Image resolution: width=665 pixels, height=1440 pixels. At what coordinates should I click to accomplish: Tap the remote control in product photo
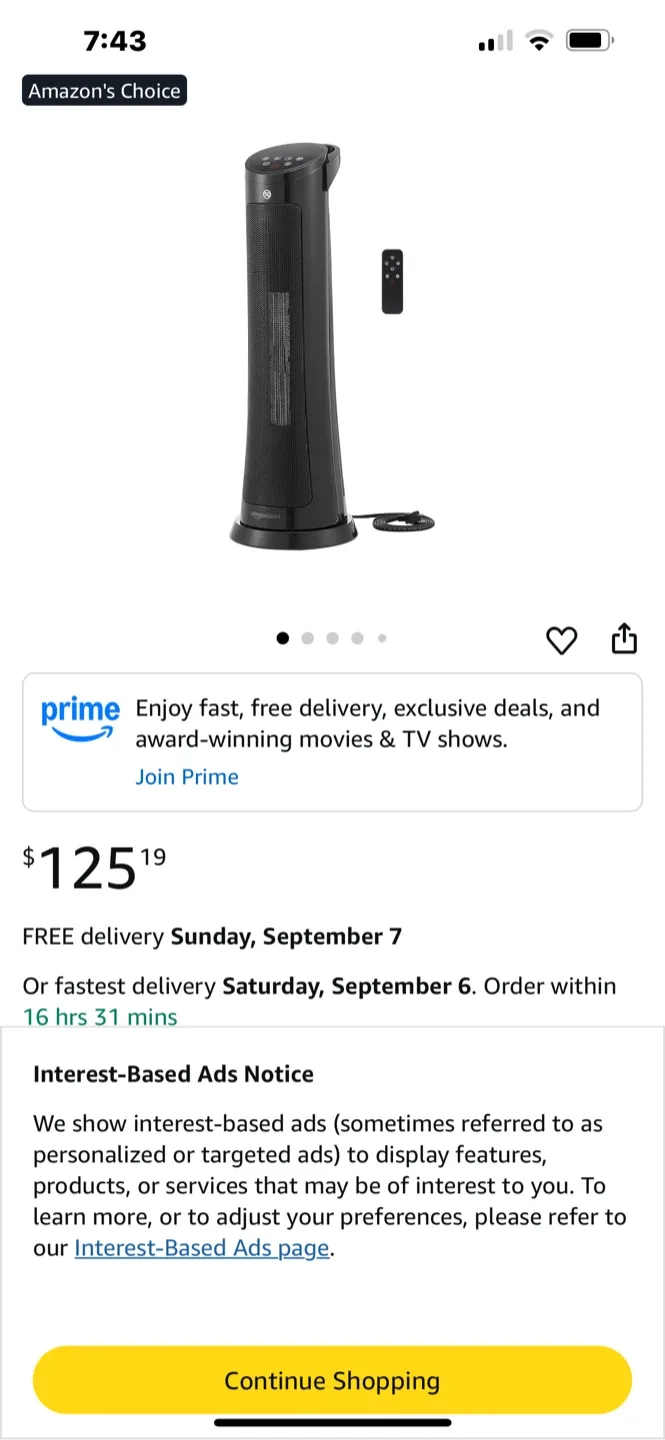(393, 281)
